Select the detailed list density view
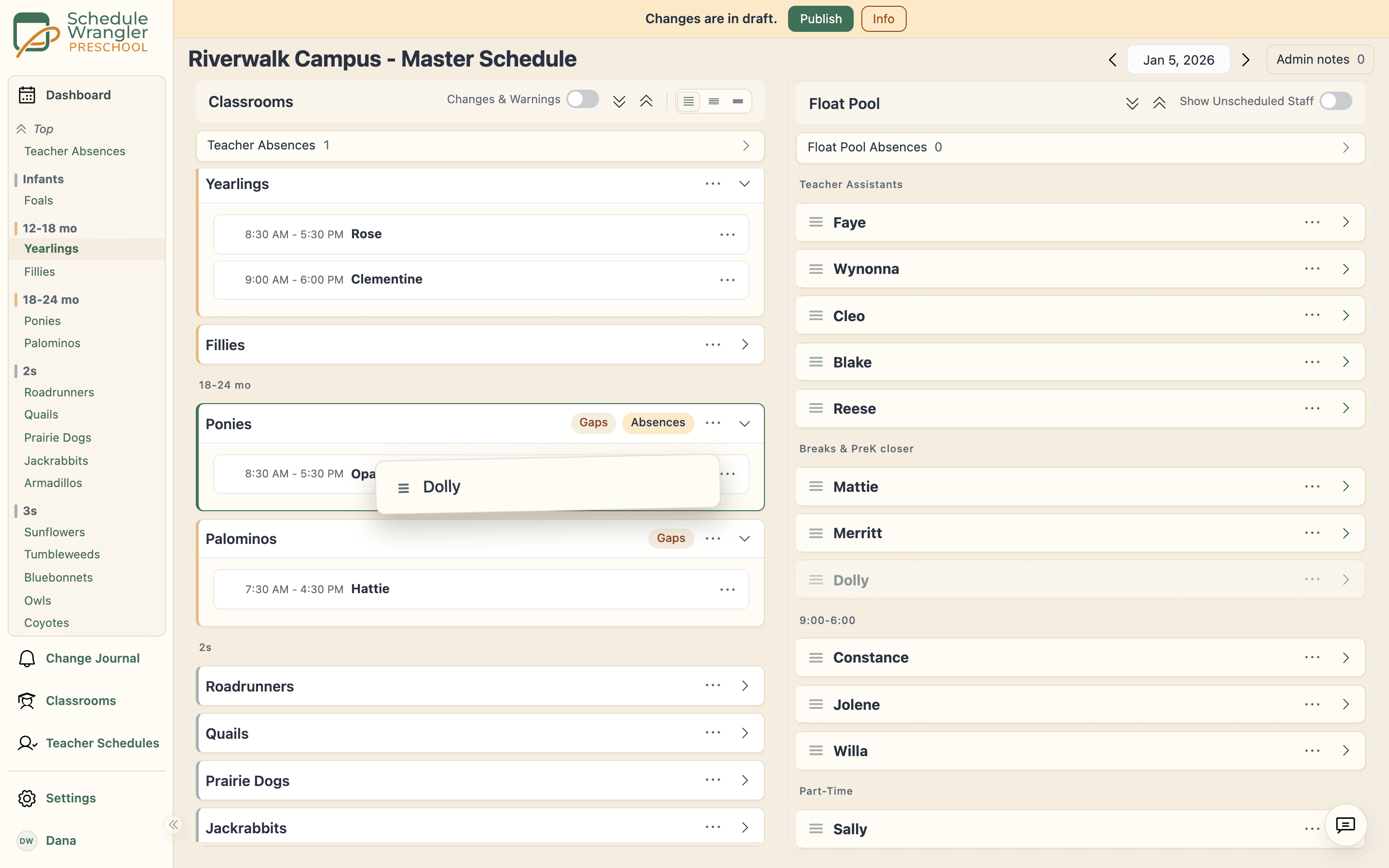Screen dimensions: 1389x868 (x=689, y=102)
